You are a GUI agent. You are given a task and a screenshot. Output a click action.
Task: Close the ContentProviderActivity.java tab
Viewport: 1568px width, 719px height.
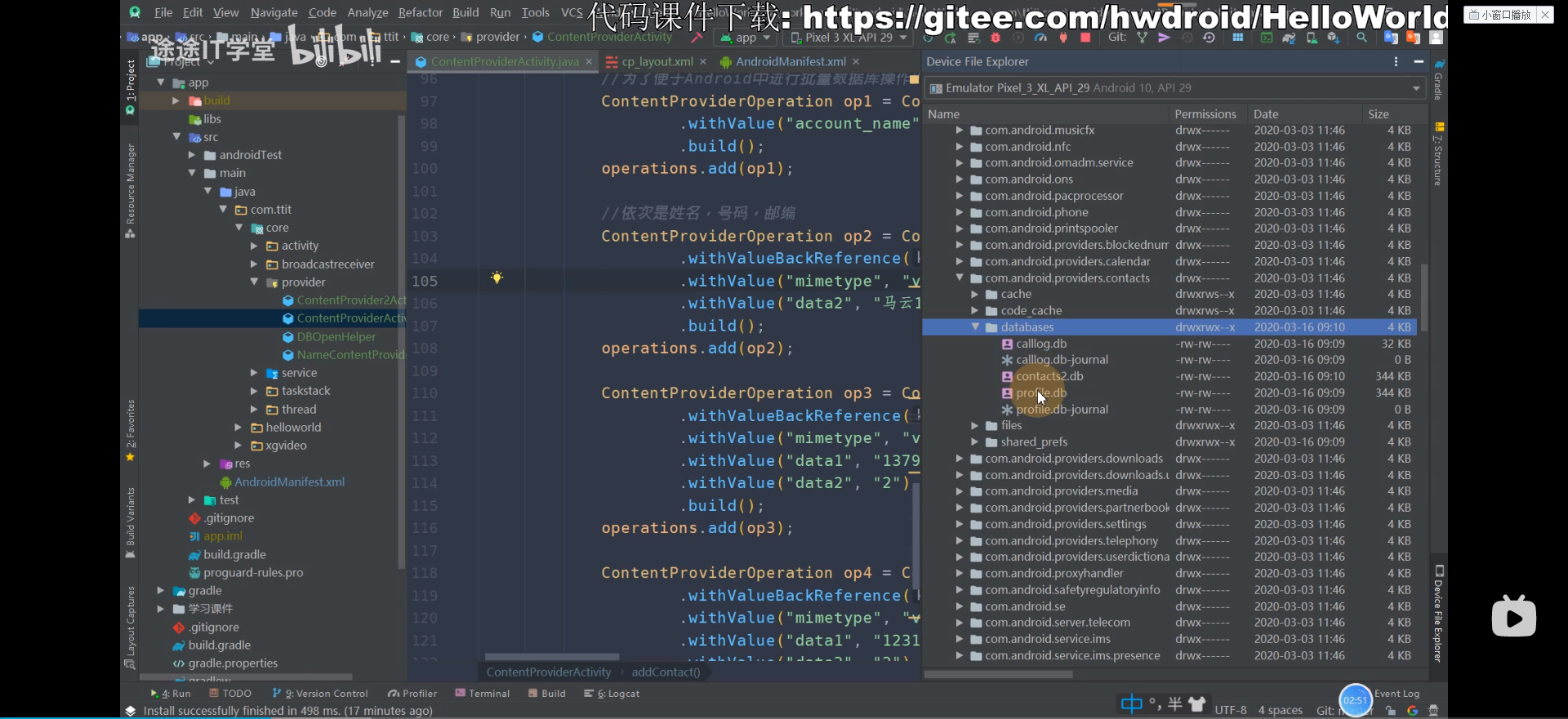[x=589, y=62]
